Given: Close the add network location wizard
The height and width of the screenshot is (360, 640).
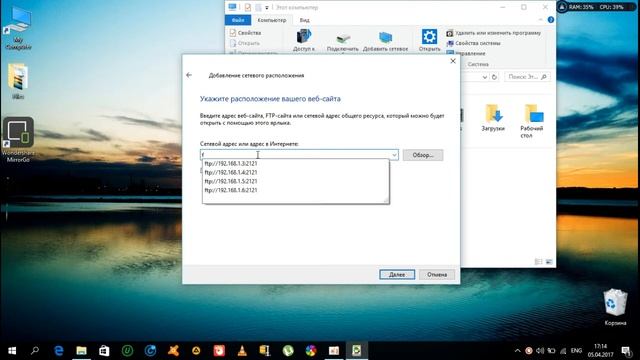Looking at the screenshot, I should click(453, 61).
